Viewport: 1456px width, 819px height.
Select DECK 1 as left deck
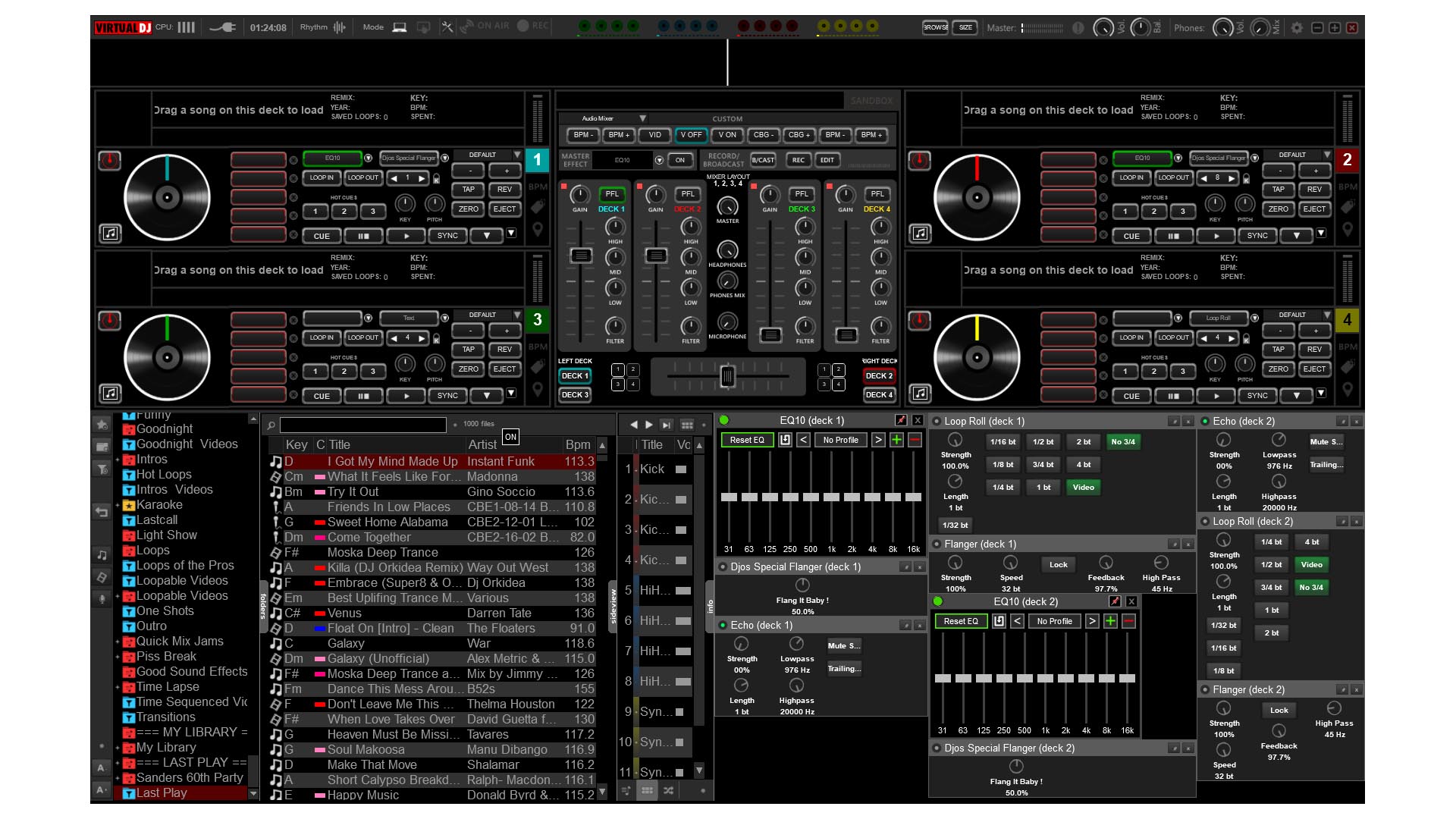tap(575, 376)
